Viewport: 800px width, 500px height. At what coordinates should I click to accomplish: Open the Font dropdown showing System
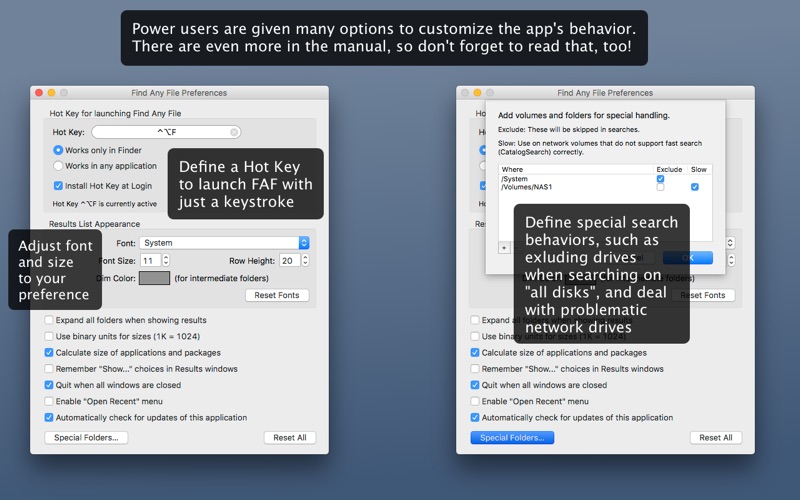[224, 243]
